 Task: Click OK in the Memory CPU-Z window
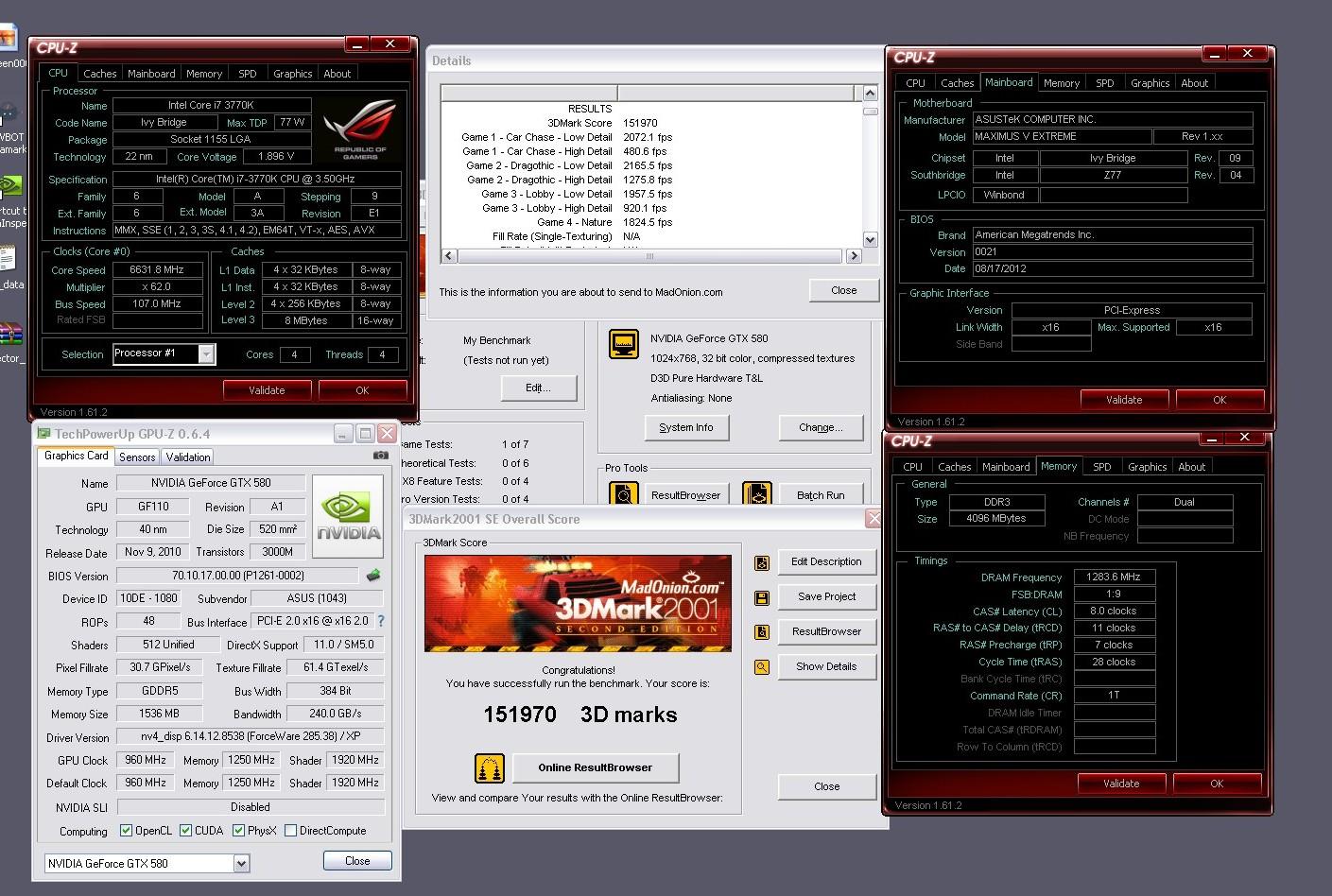[1217, 784]
